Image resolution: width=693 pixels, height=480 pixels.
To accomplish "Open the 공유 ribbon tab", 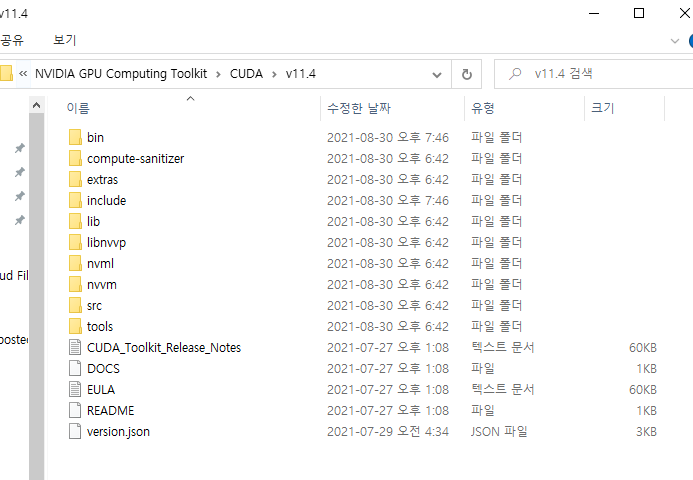I will click(x=12, y=40).
